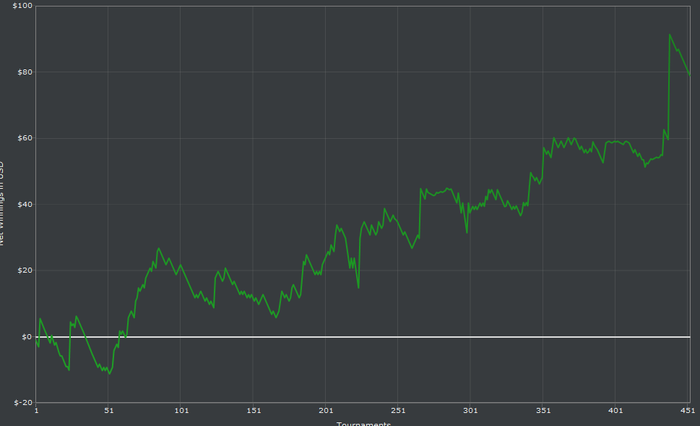This screenshot has height=426, width=700.
Task: Click the $0 y-axis label
Action: click(x=27, y=337)
